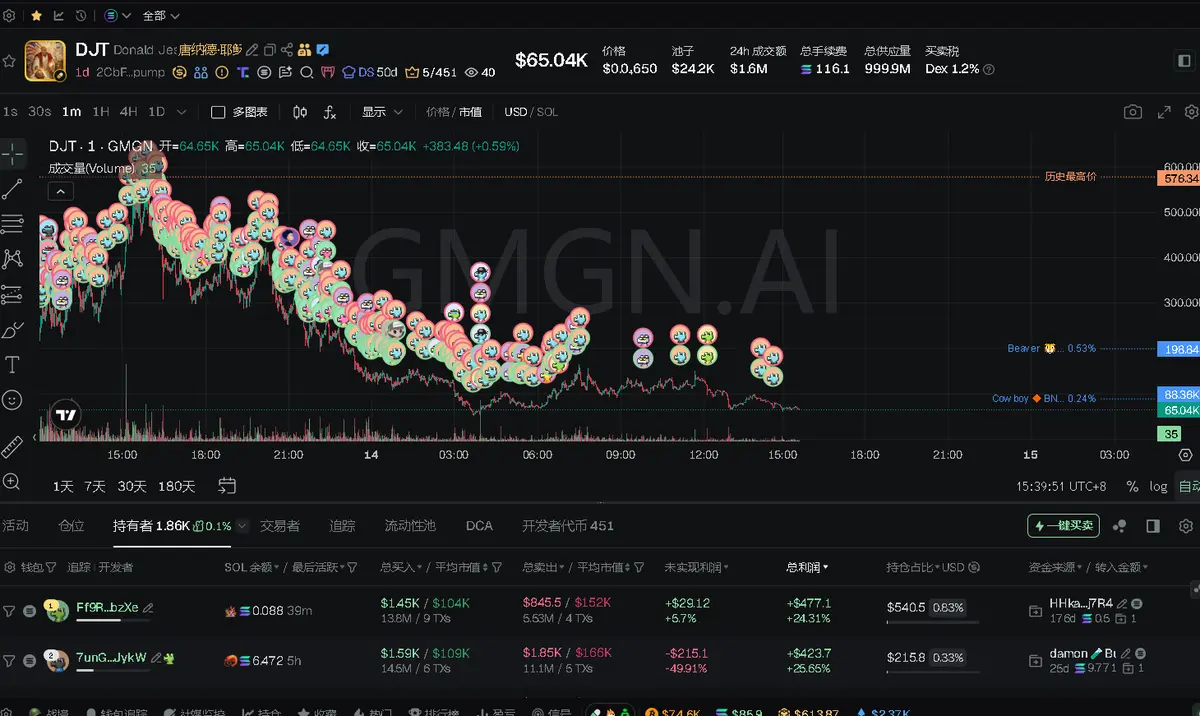Take a chart snapshot with the camera icon
The height and width of the screenshot is (716, 1200).
point(1132,112)
